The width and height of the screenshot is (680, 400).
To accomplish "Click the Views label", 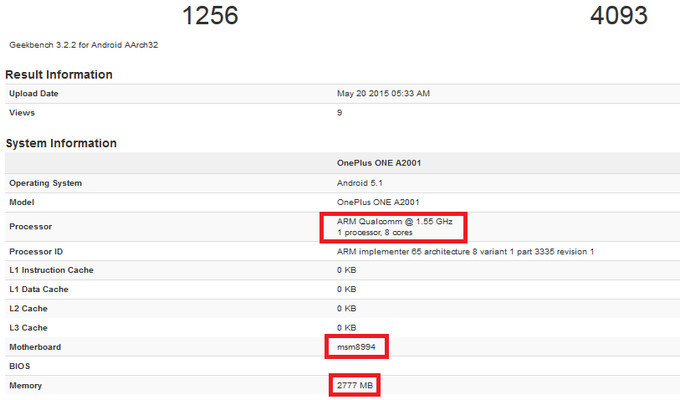I will tap(22, 113).
